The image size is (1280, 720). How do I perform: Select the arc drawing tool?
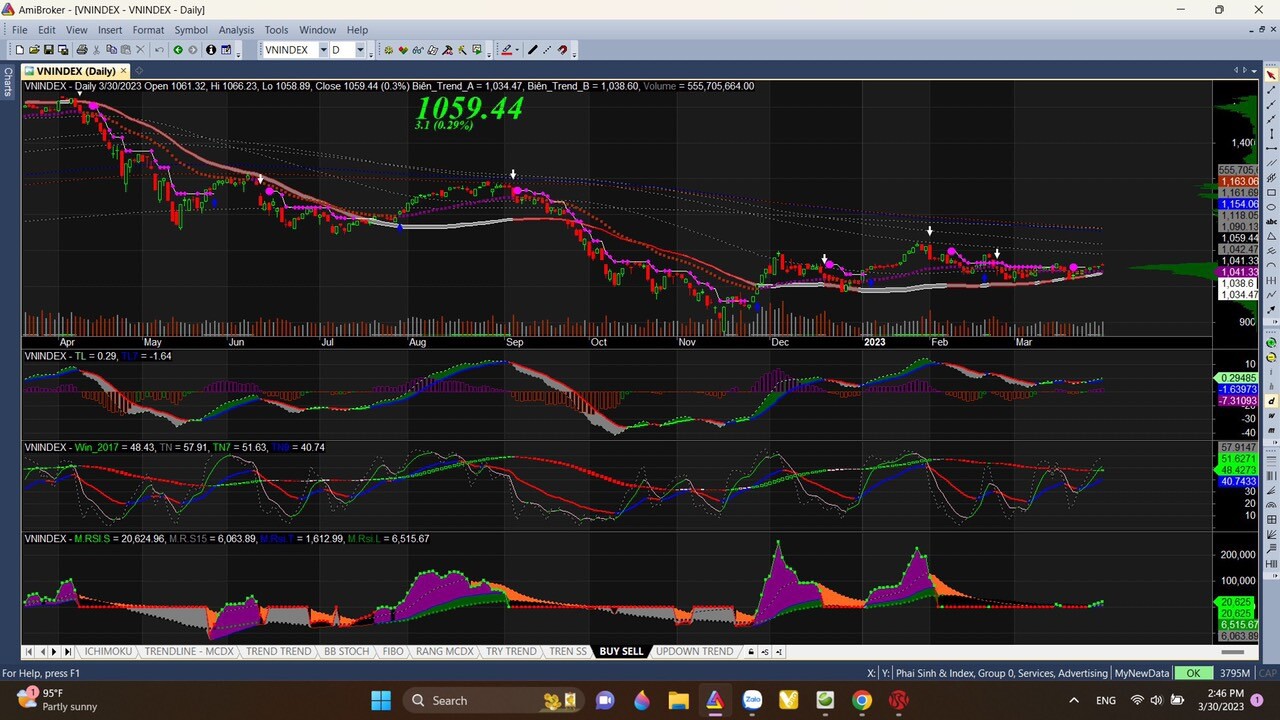(1271, 266)
